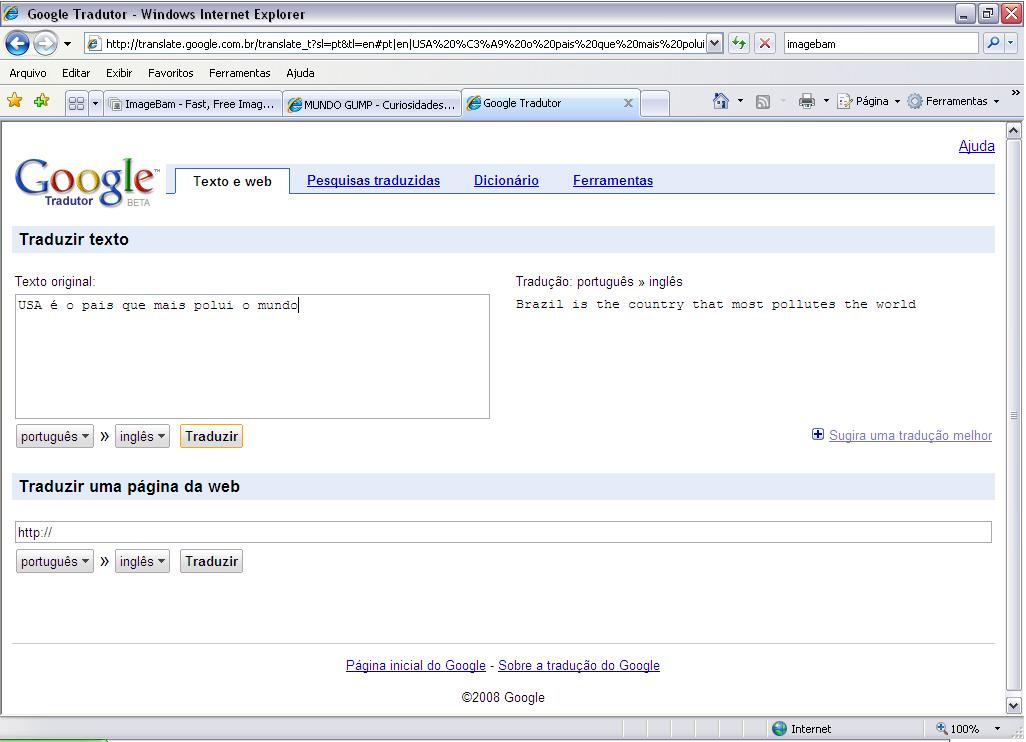1026x742 pixels.
Task: Open source language dropdown for web page
Action: pyautogui.click(x=55, y=561)
